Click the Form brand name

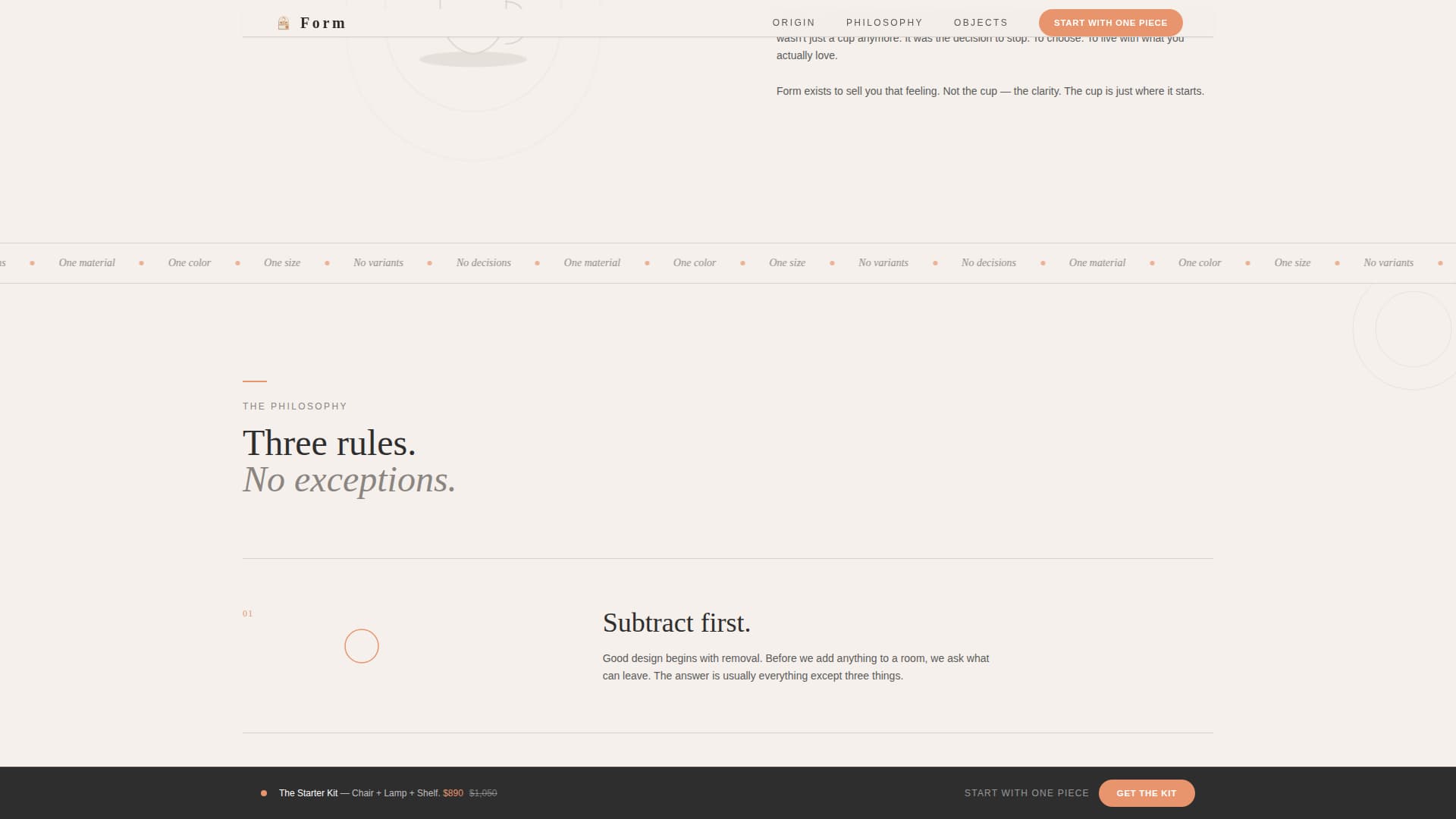[x=323, y=24]
